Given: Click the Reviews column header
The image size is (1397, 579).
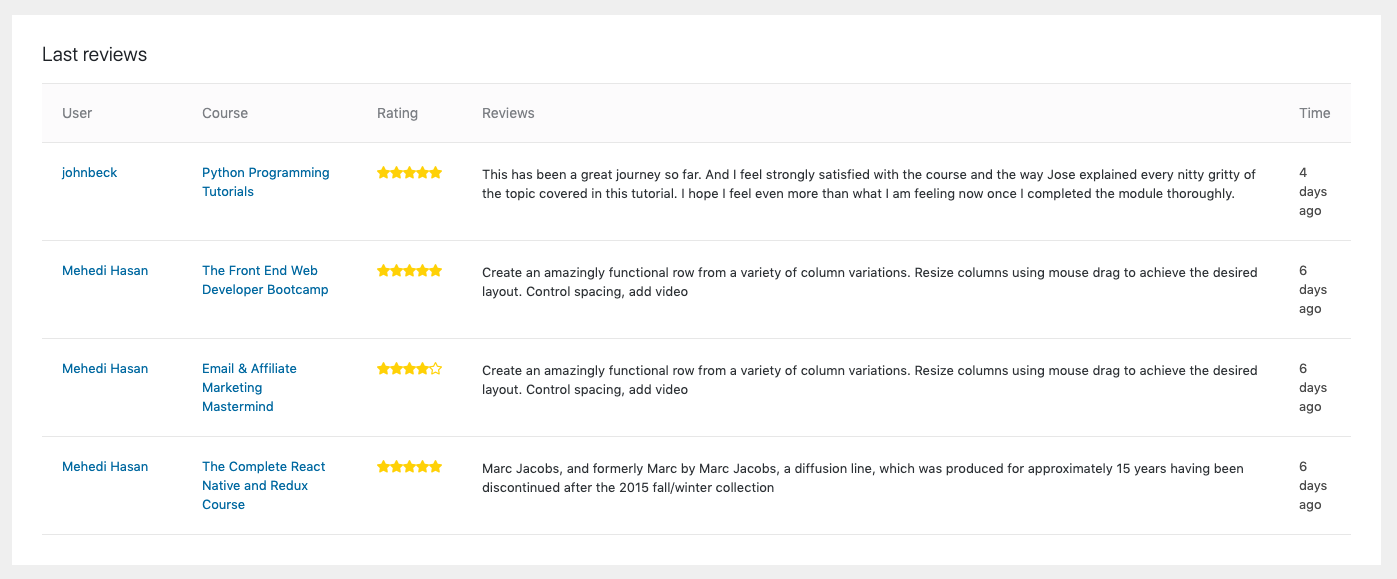Looking at the screenshot, I should click(x=508, y=113).
